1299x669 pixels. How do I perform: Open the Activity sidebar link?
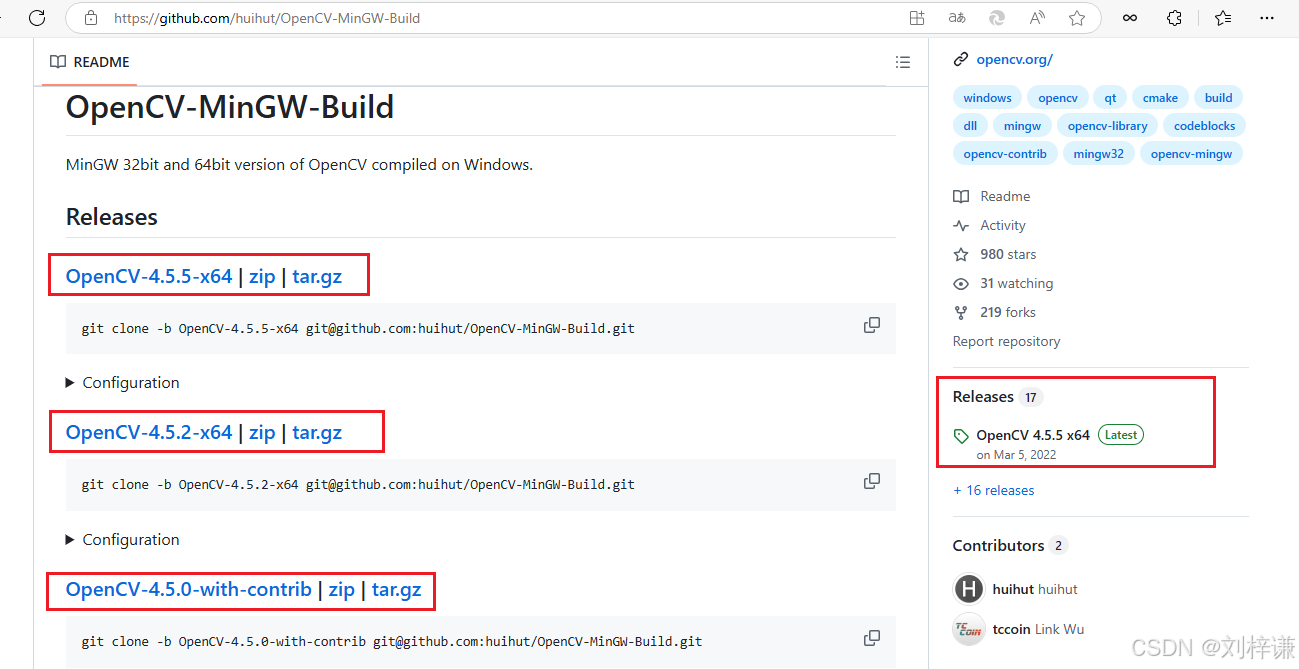point(990,225)
